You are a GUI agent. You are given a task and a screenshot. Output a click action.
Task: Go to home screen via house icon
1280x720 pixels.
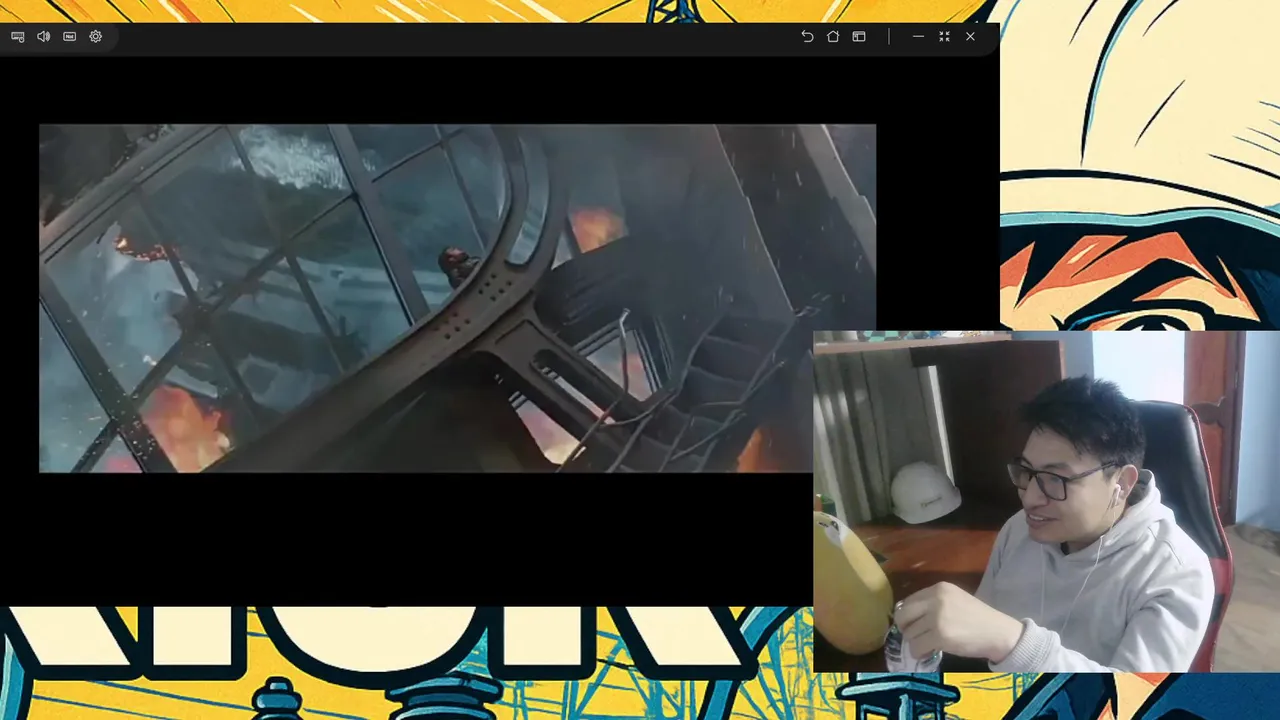[833, 36]
